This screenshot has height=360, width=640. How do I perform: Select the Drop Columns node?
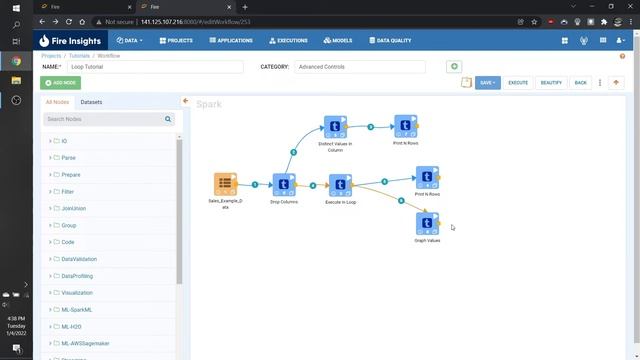(284, 185)
